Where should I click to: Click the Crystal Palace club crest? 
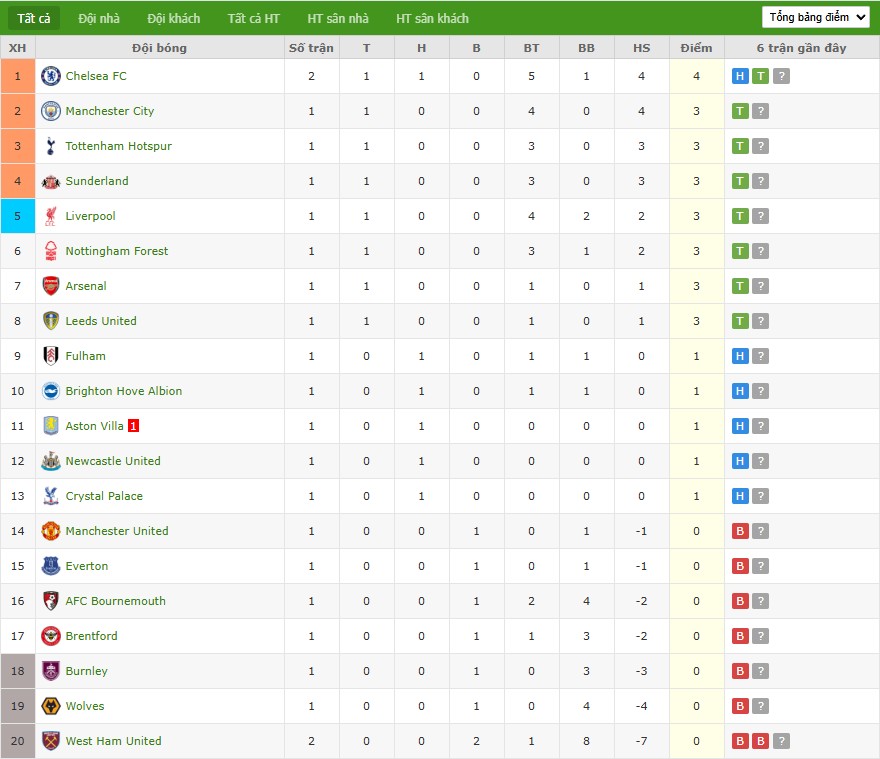(51, 496)
